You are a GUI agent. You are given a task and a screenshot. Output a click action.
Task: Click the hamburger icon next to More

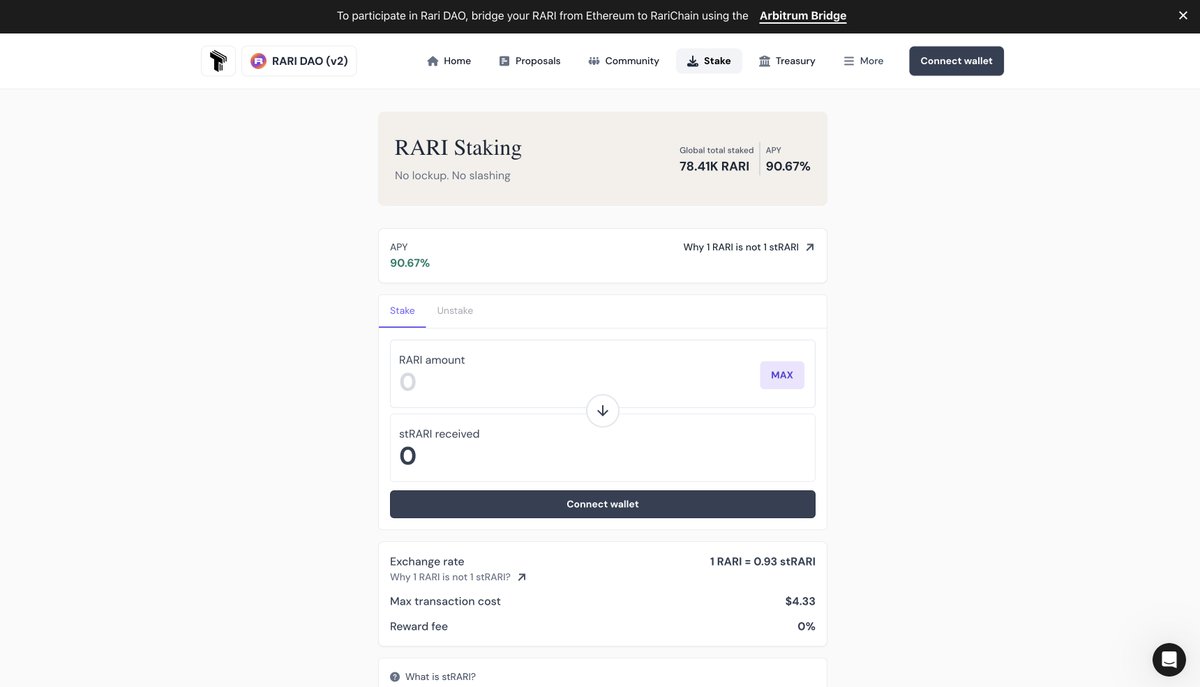(849, 61)
